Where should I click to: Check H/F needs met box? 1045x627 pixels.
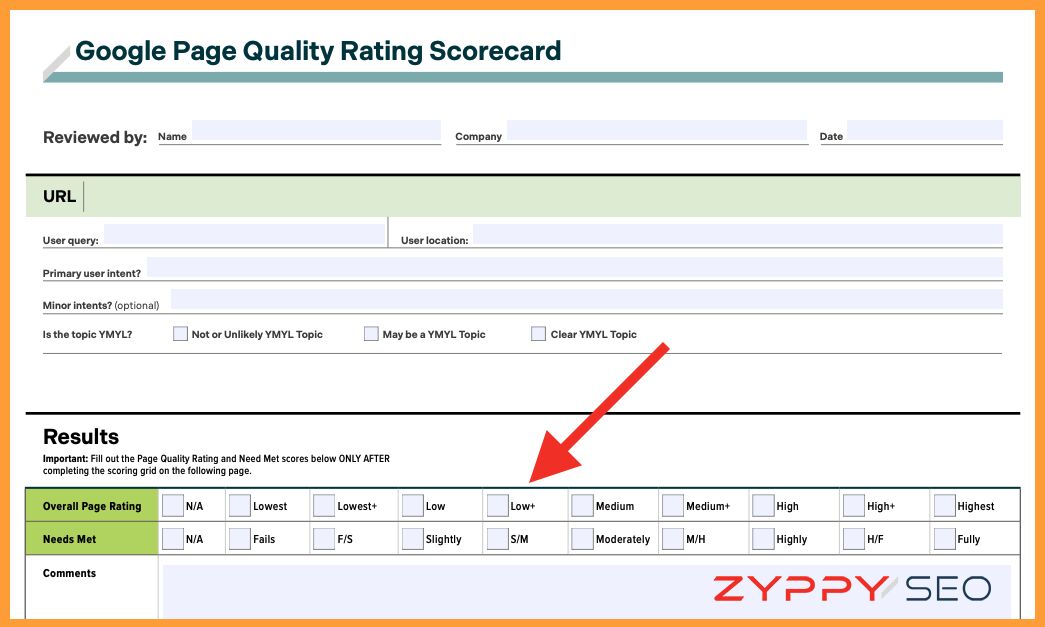click(854, 538)
